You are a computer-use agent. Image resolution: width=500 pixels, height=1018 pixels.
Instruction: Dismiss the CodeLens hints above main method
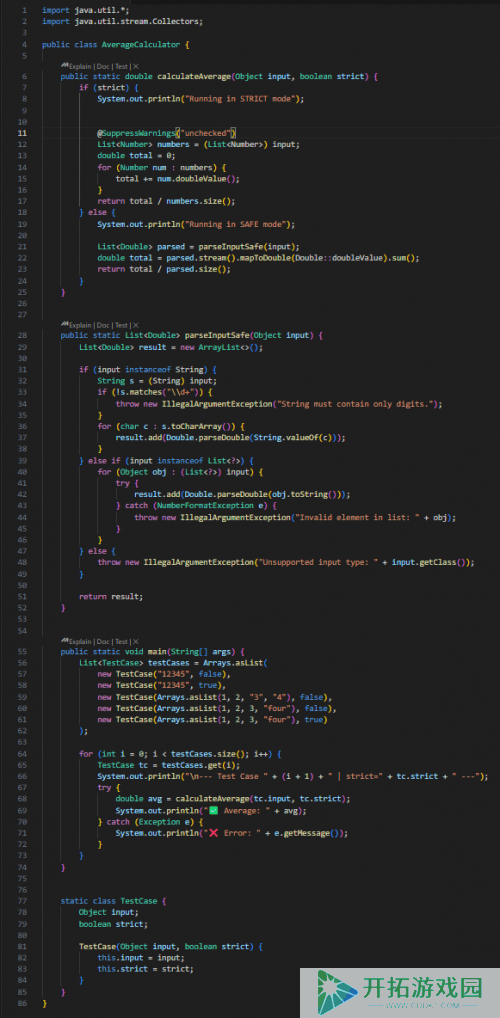tap(136, 641)
